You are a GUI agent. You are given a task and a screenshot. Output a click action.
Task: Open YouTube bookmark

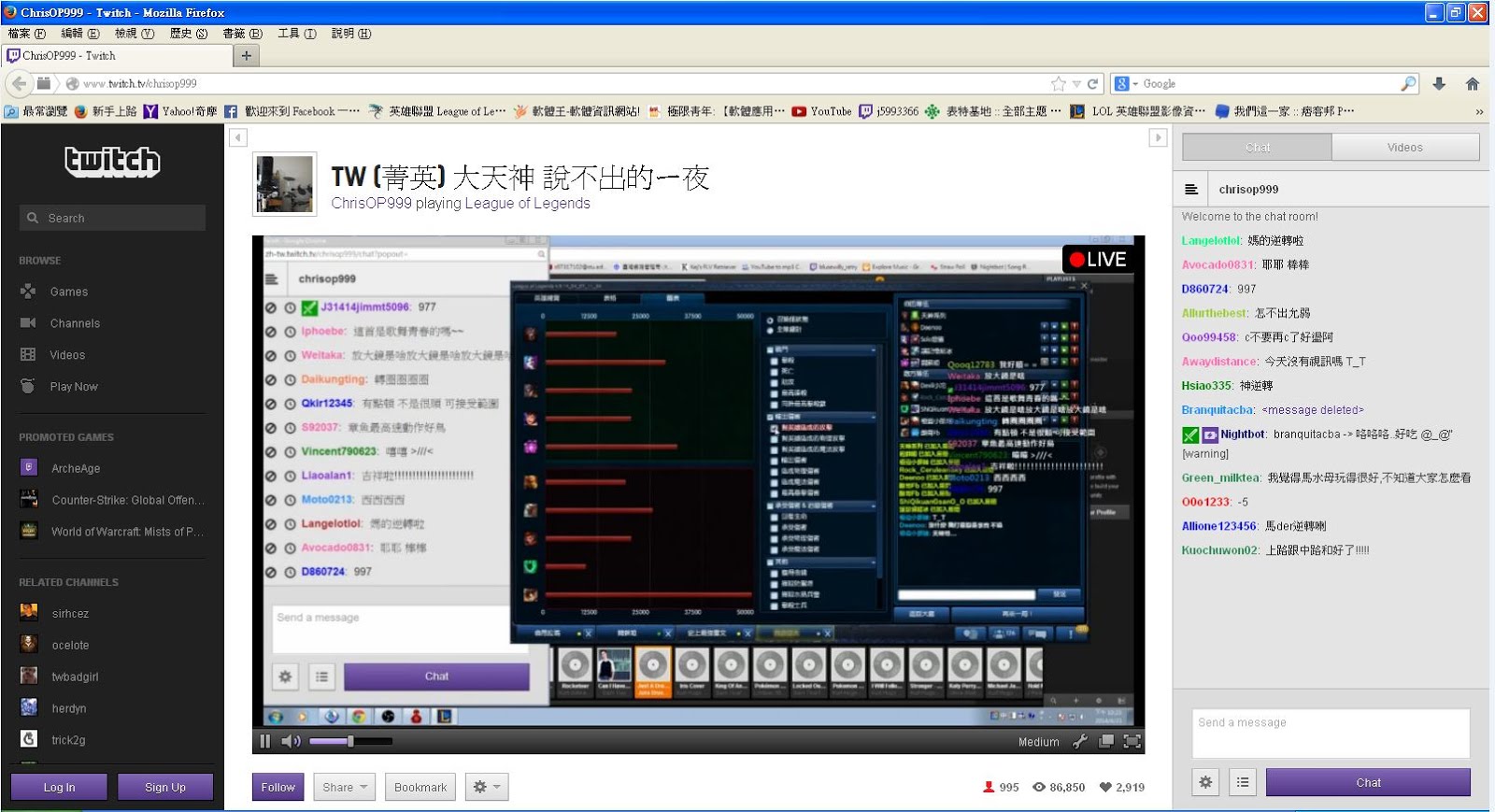pyautogui.click(x=821, y=111)
